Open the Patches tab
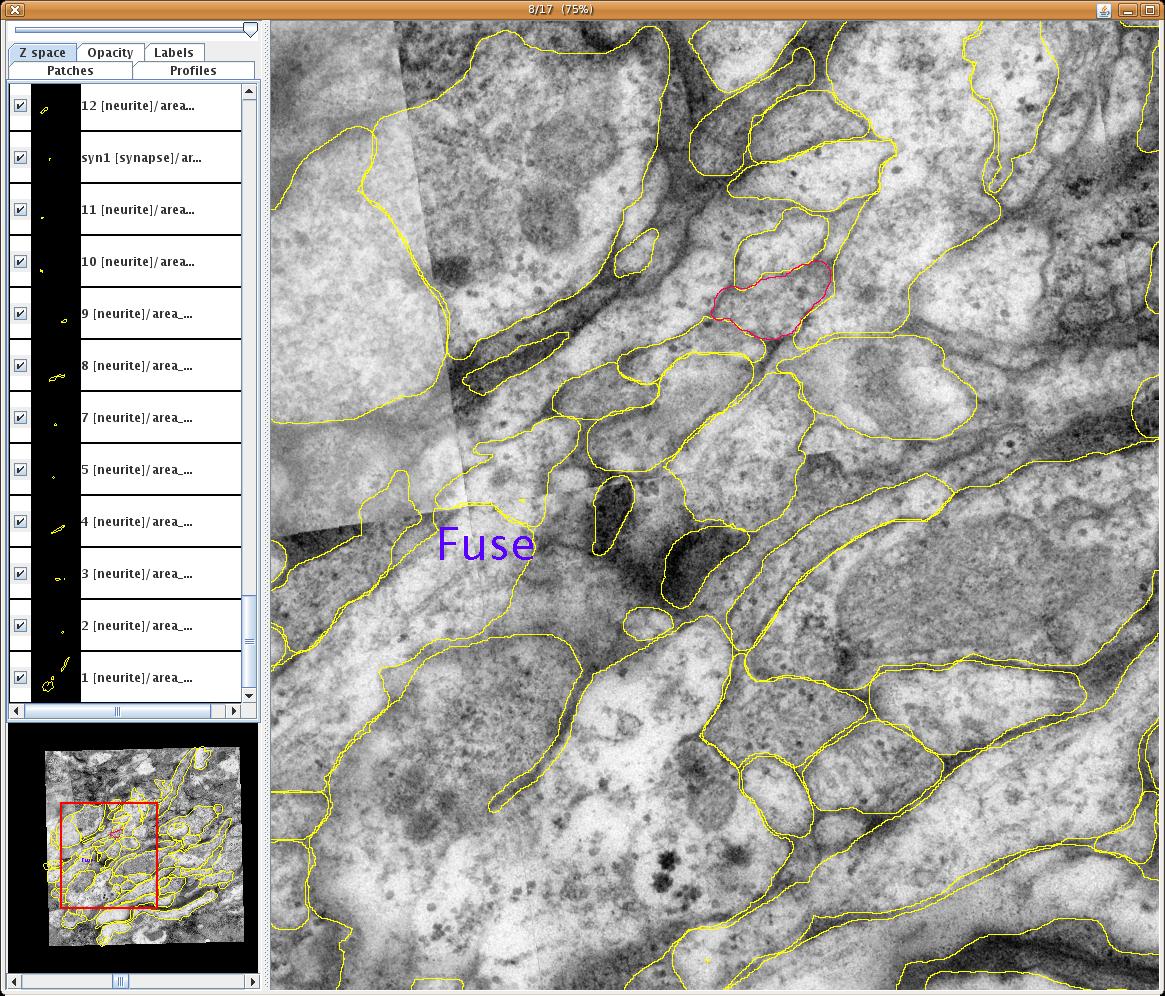The width and height of the screenshot is (1165, 996). click(x=70, y=71)
